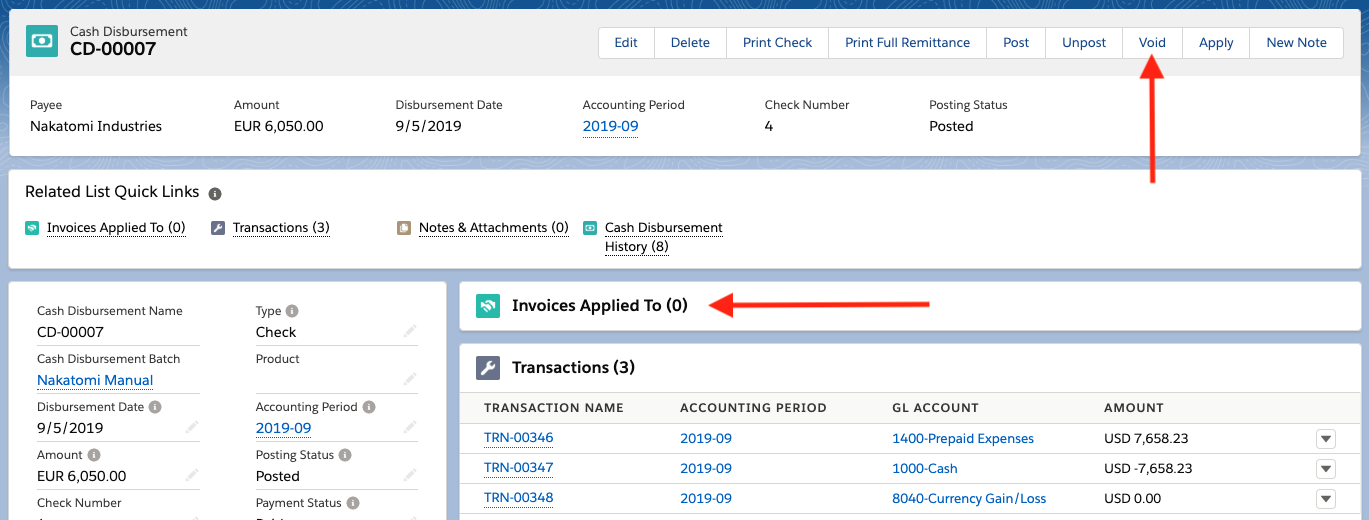
Task: Click the Cash Disbursement record icon in header
Action: (43, 41)
